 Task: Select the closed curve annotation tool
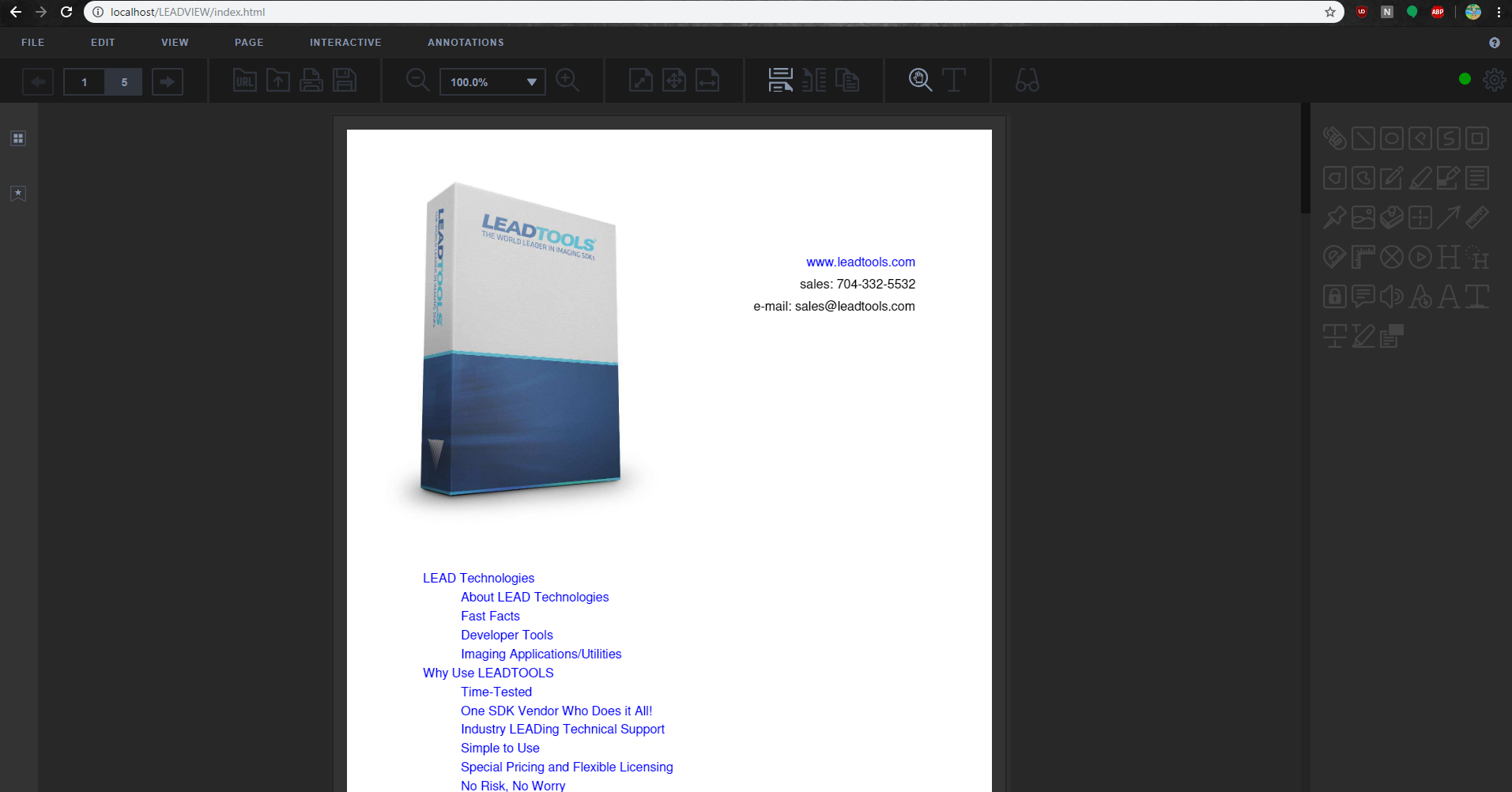tap(1363, 178)
